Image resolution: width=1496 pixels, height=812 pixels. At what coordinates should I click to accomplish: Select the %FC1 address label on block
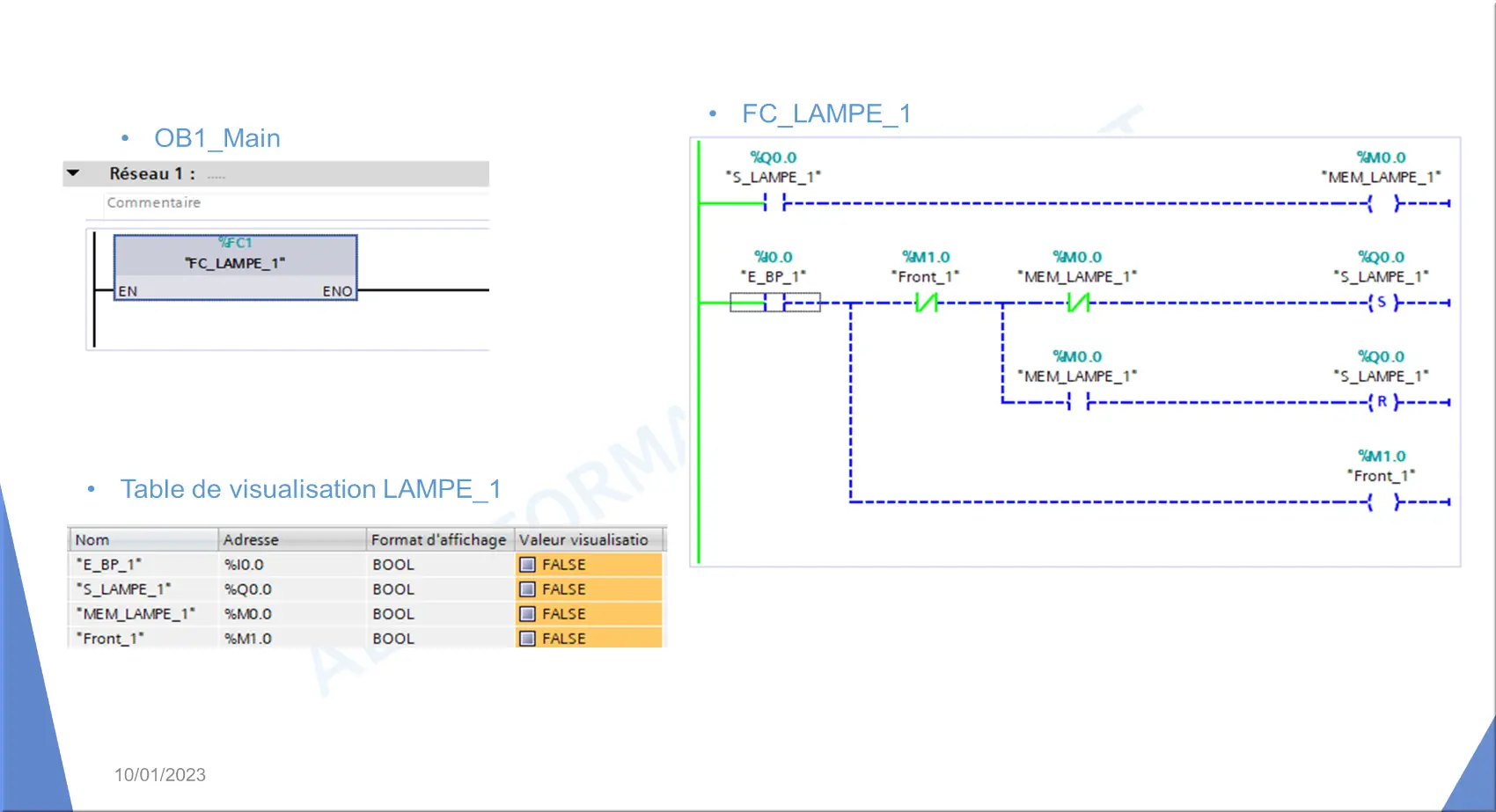(x=235, y=243)
